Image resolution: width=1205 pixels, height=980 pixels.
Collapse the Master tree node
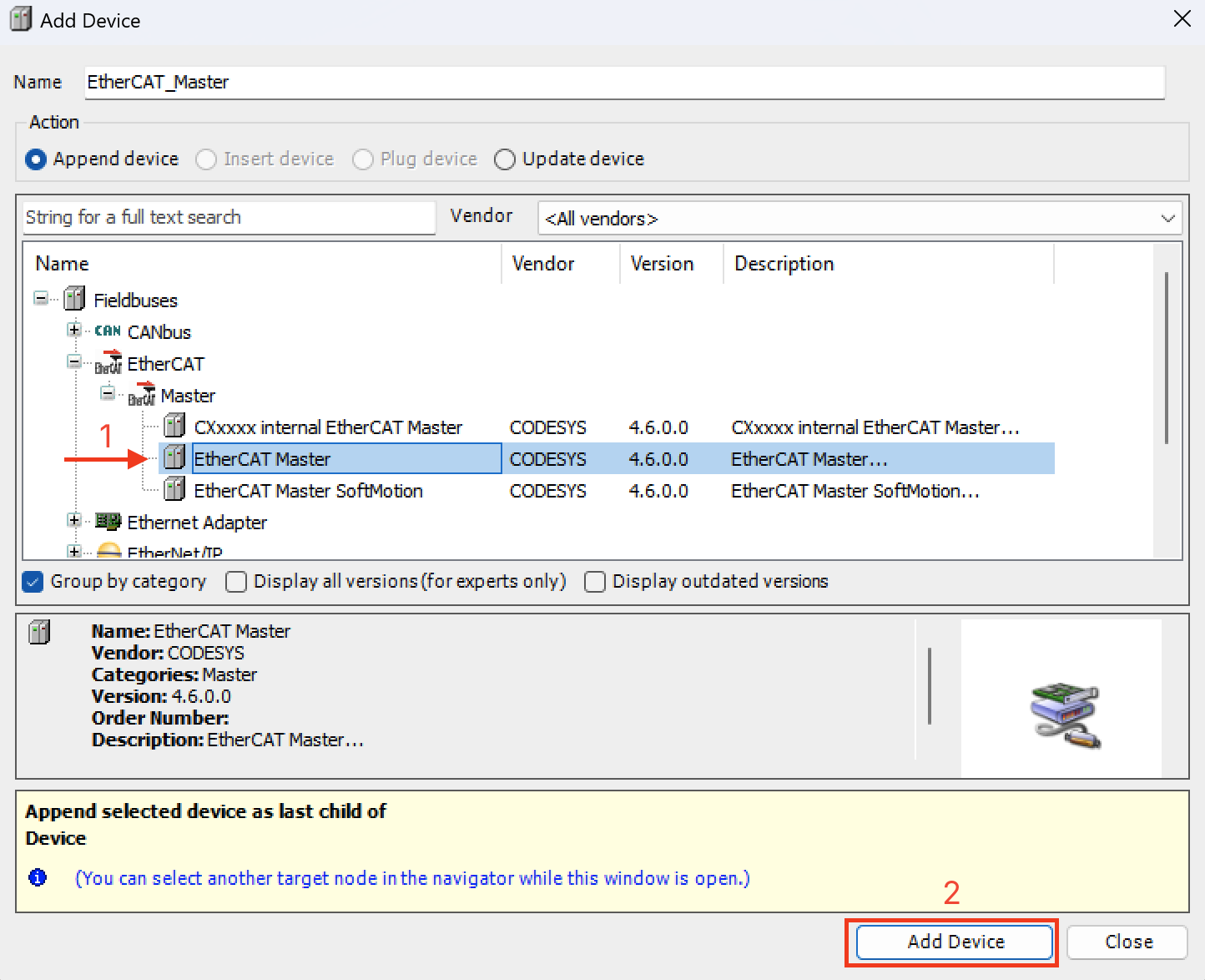coord(108,393)
